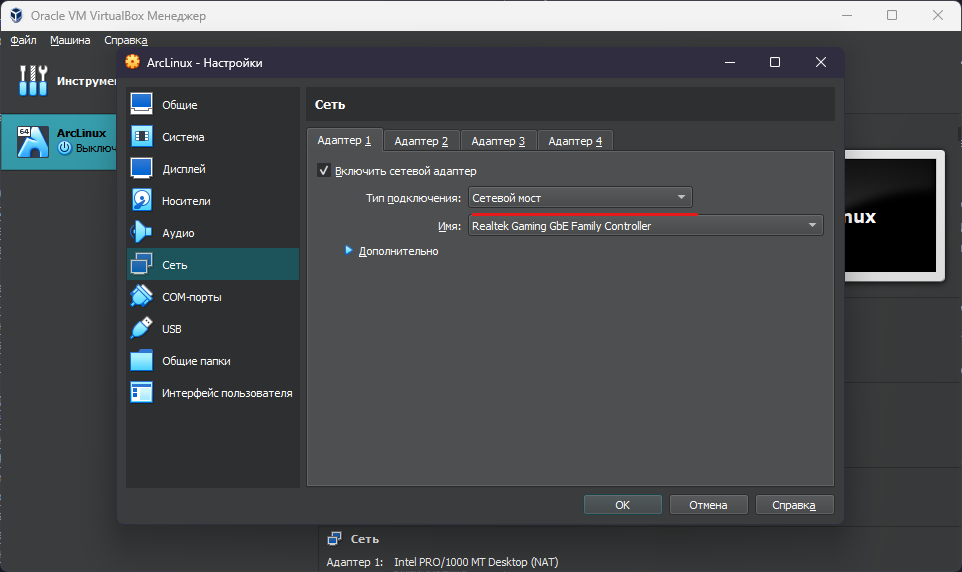
Task: Select Аудио text in settings sidebar
Action: [x=178, y=233]
